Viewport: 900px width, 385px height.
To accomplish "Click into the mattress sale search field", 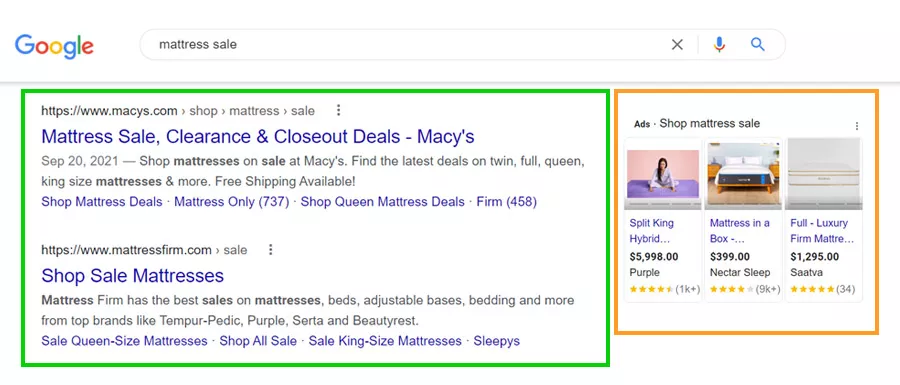I will click(x=402, y=45).
